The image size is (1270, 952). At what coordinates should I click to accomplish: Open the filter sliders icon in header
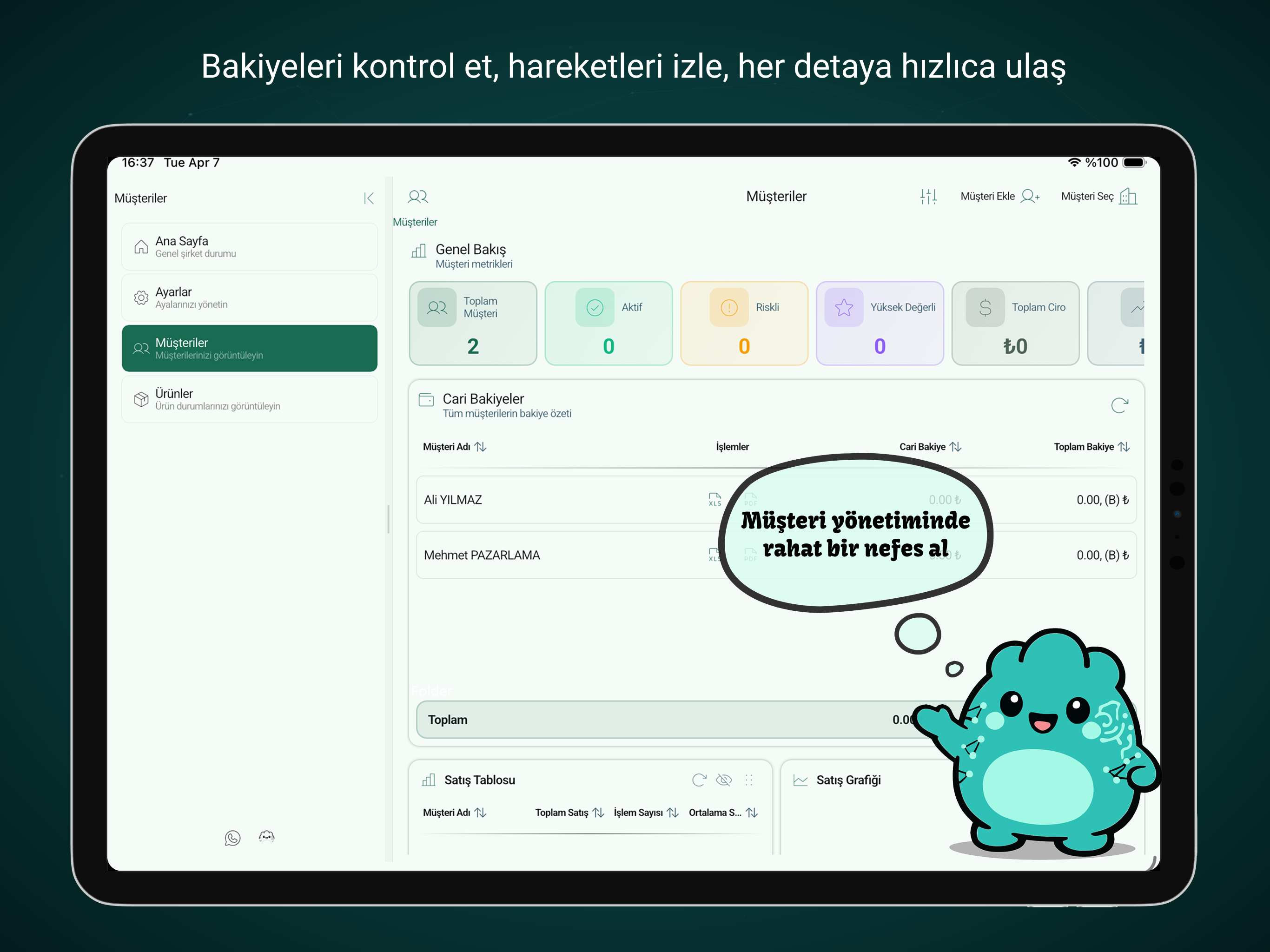(x=928, y=197)
